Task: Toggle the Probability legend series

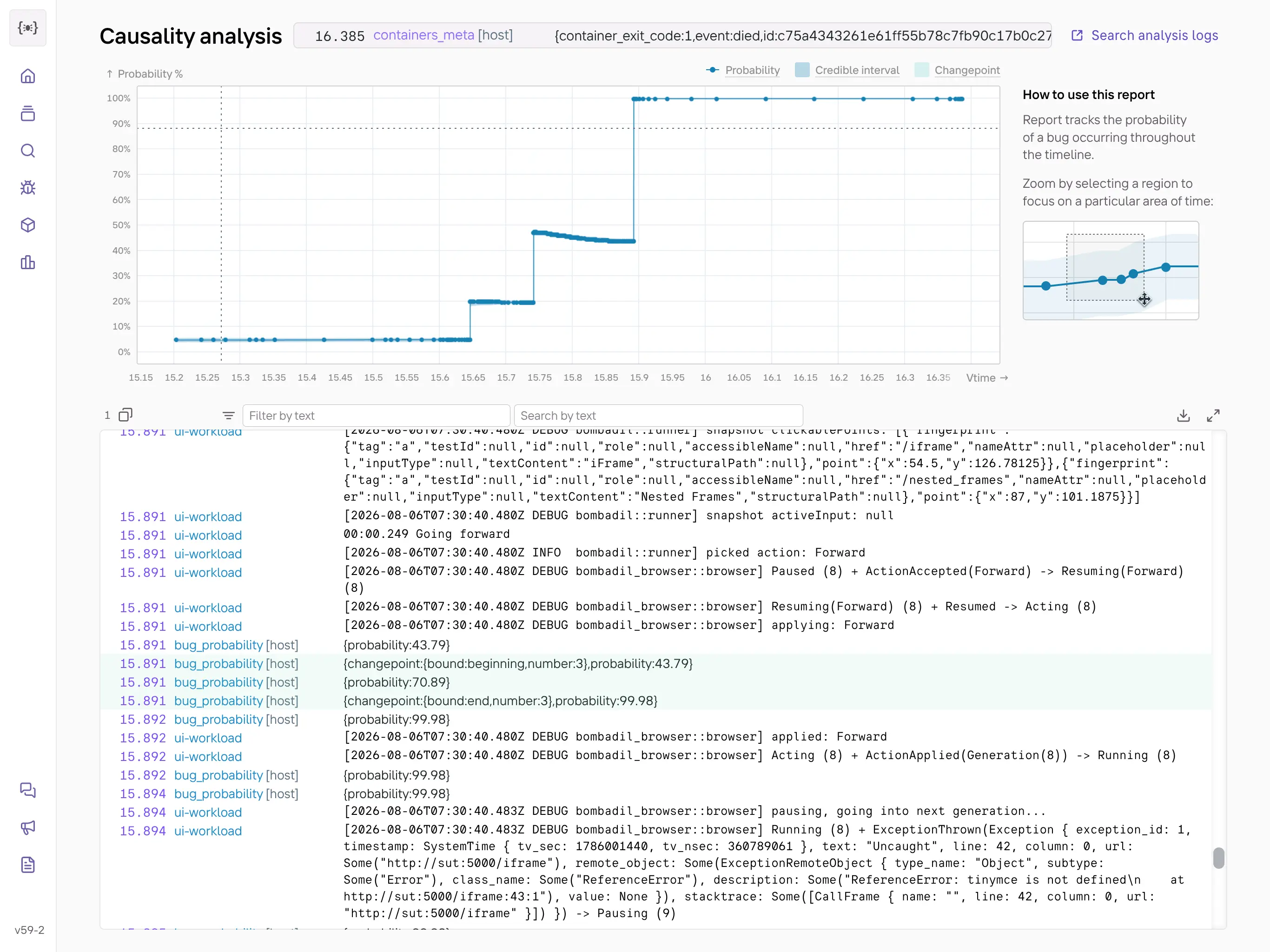Action: tap(752, 70)
